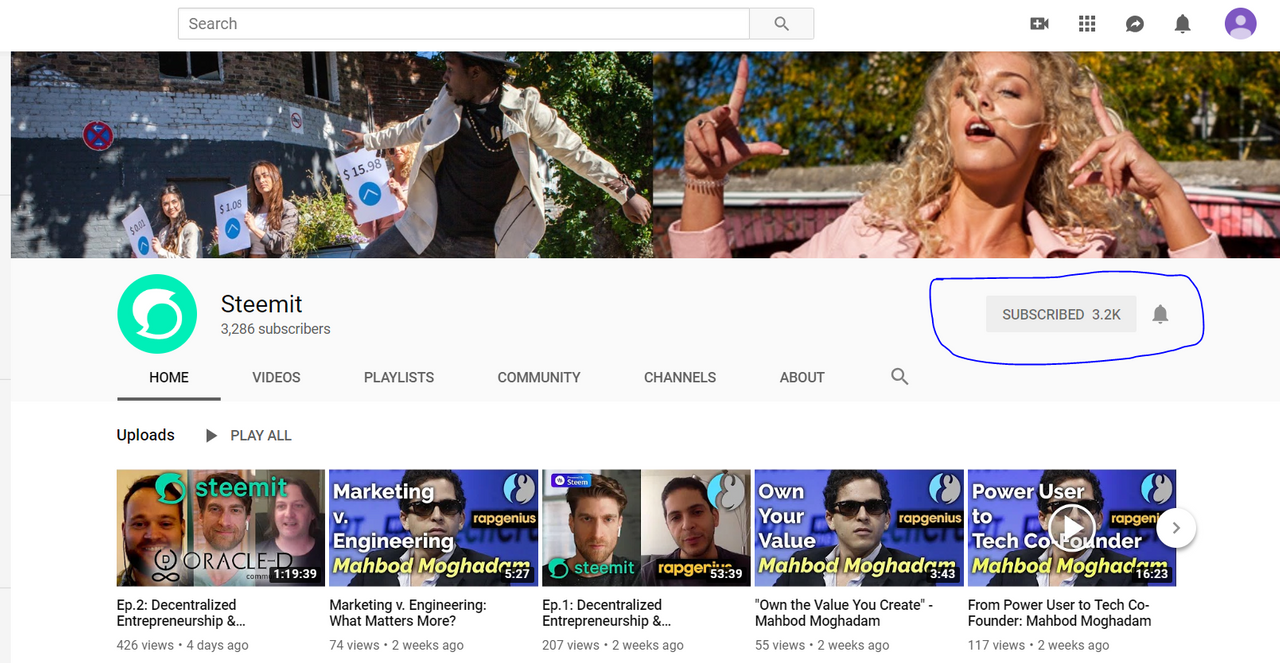Open the YouTube apps grid icon
The image size is (1280, 663).
coord(1087,24)
